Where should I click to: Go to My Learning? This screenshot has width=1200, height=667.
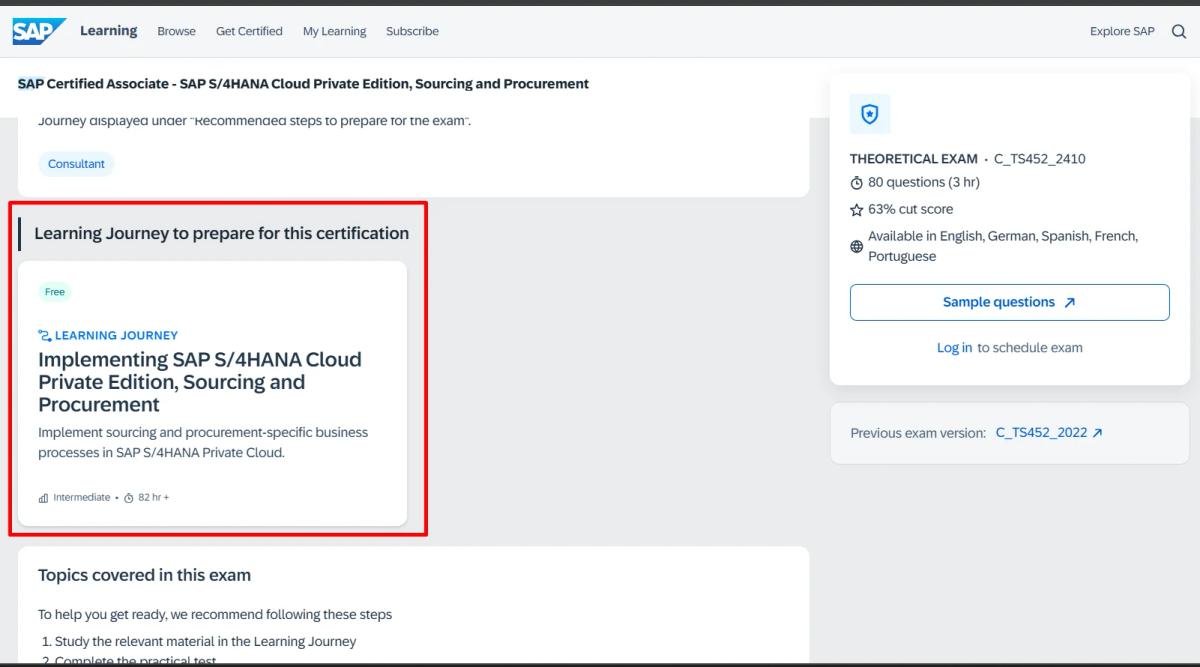(334, 31)
